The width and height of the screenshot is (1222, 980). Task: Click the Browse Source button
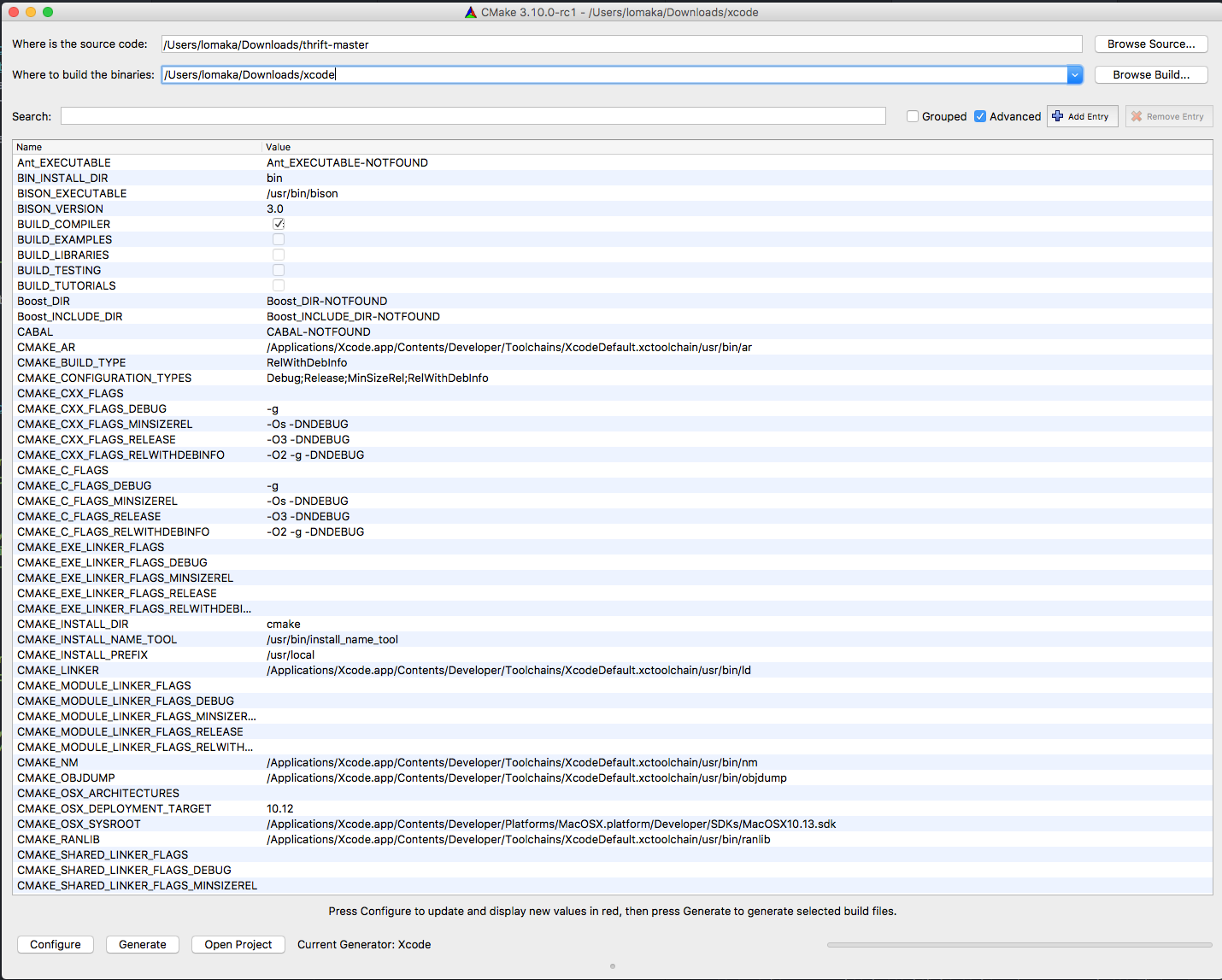point(1151,44)
